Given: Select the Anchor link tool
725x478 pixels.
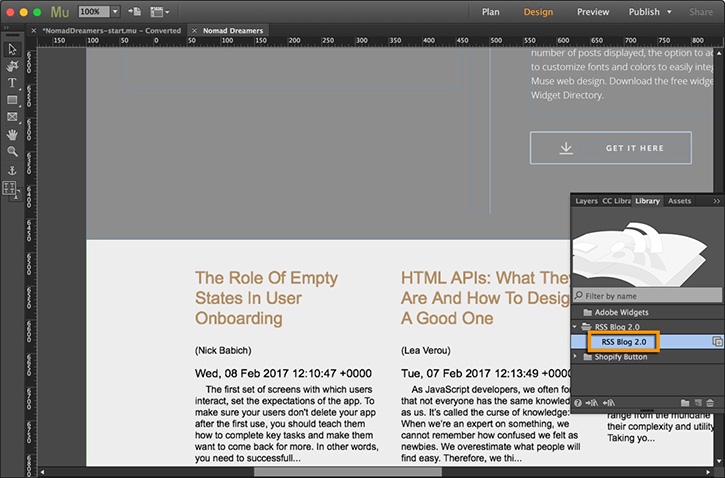Looking at the screenshot, I should point(12,170).
